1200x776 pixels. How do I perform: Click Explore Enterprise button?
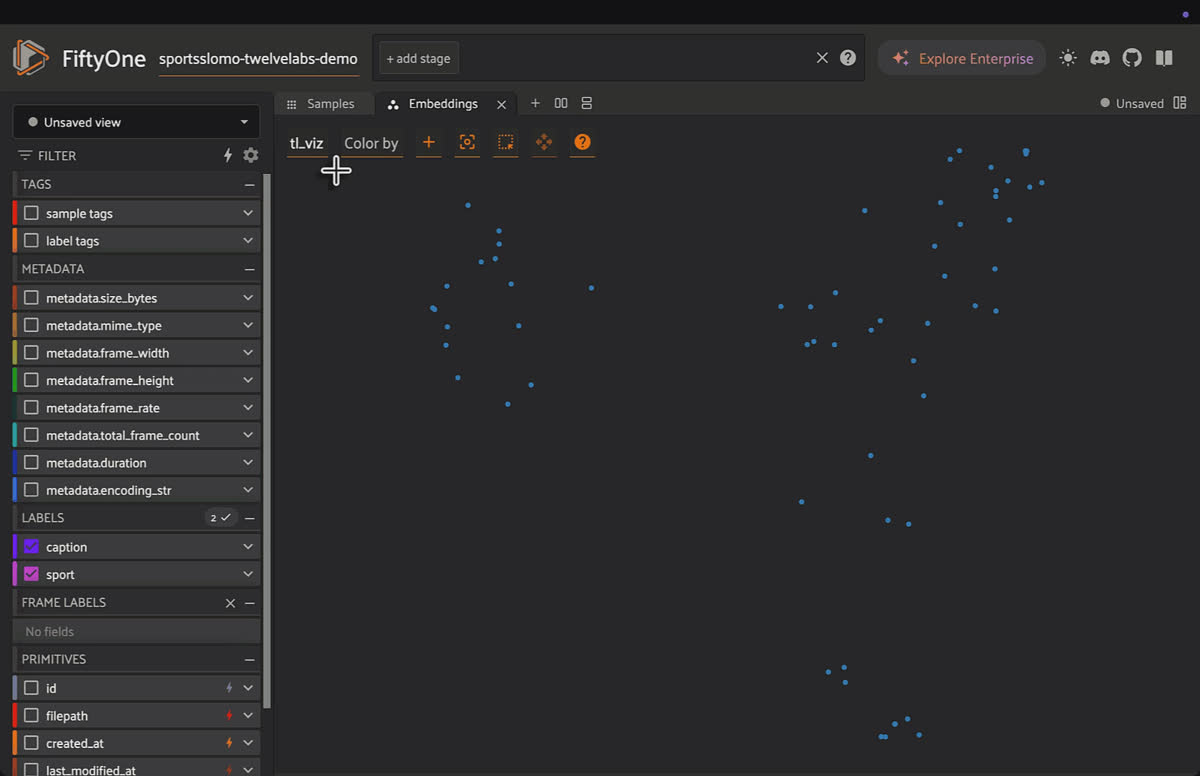click(x=962, y=58)
